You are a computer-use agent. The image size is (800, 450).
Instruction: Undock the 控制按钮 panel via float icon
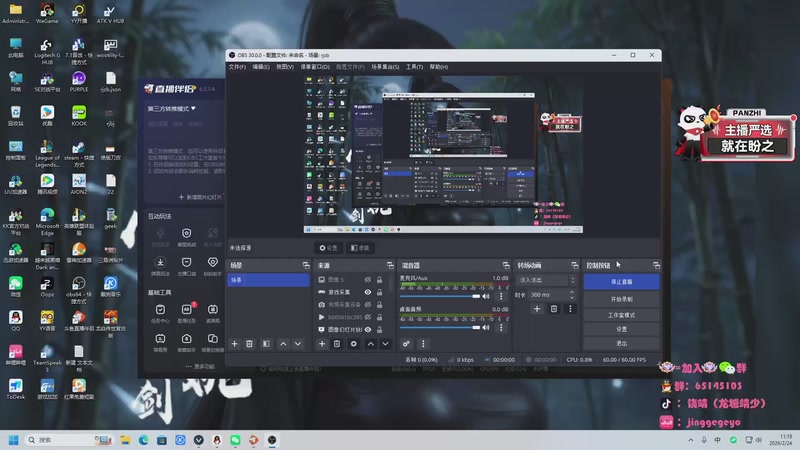point(656,265)
